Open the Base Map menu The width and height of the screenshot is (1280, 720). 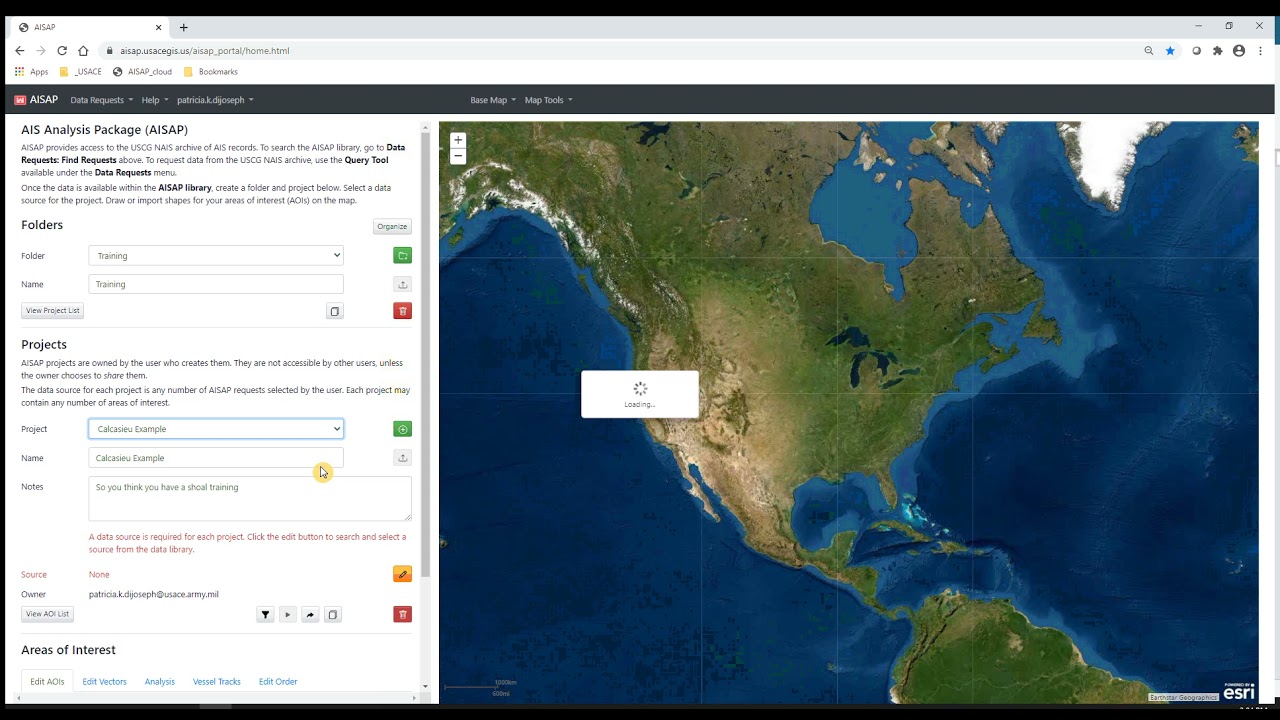coord(493,100)
